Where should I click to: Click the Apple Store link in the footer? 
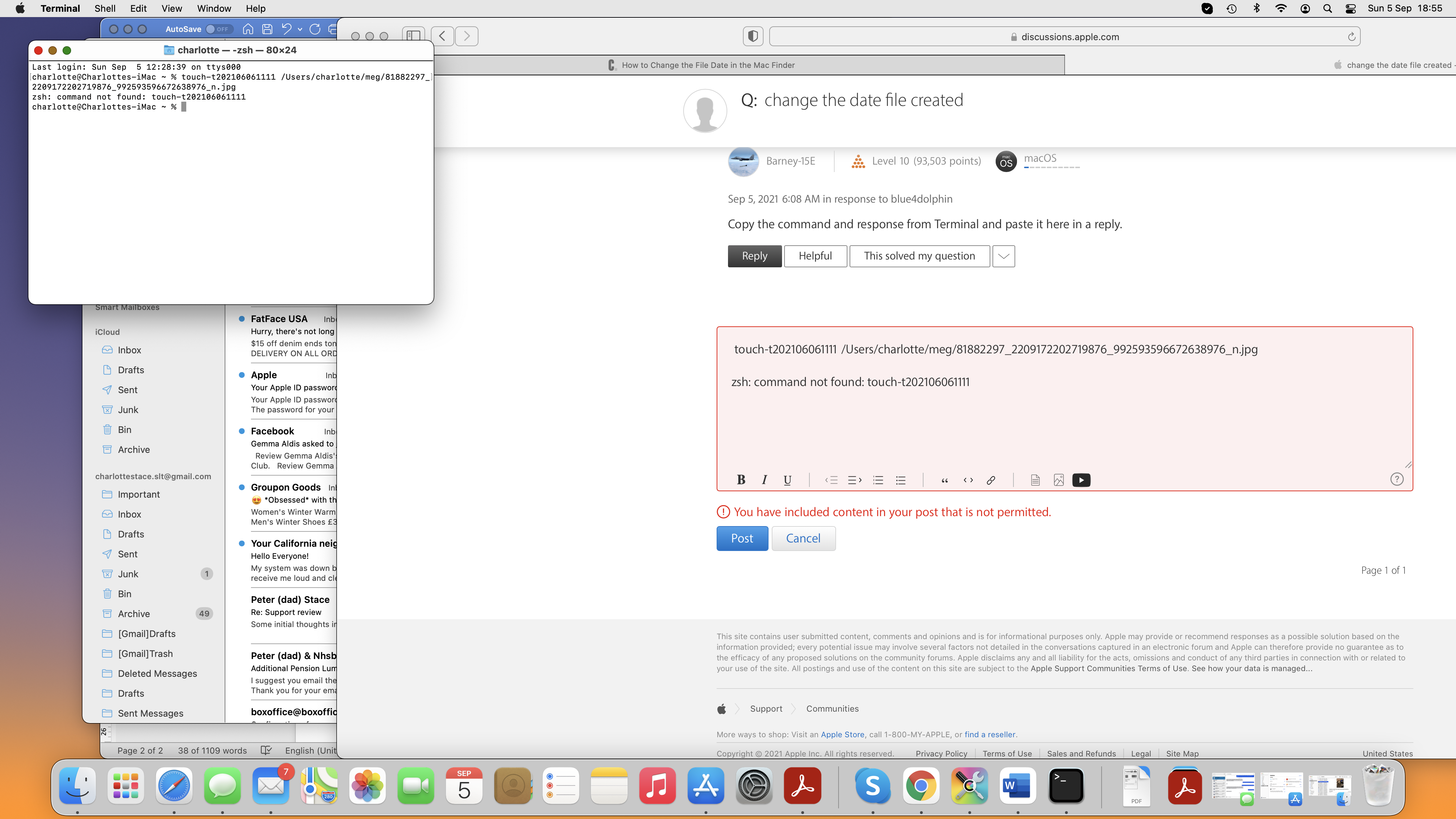842,734
